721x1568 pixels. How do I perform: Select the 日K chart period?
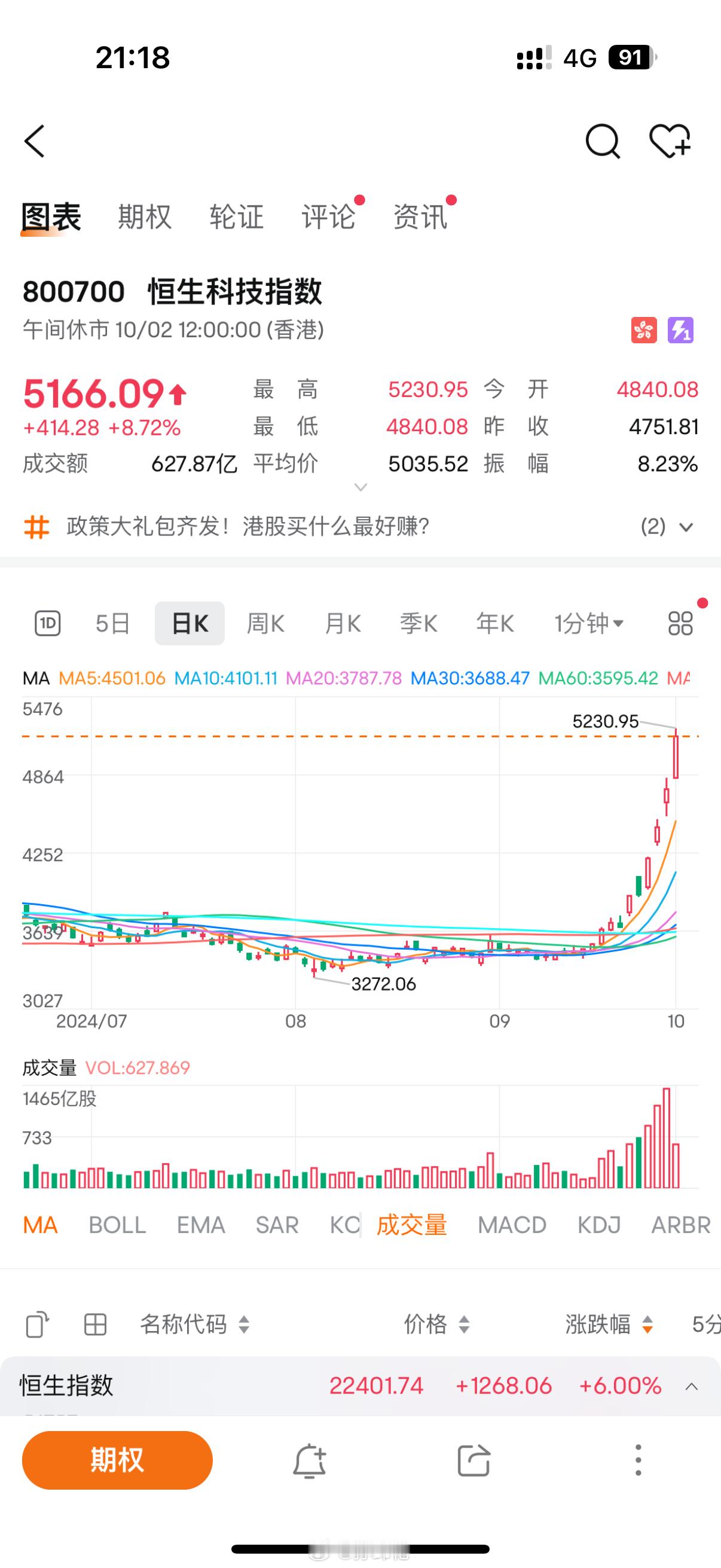(190, 623)
